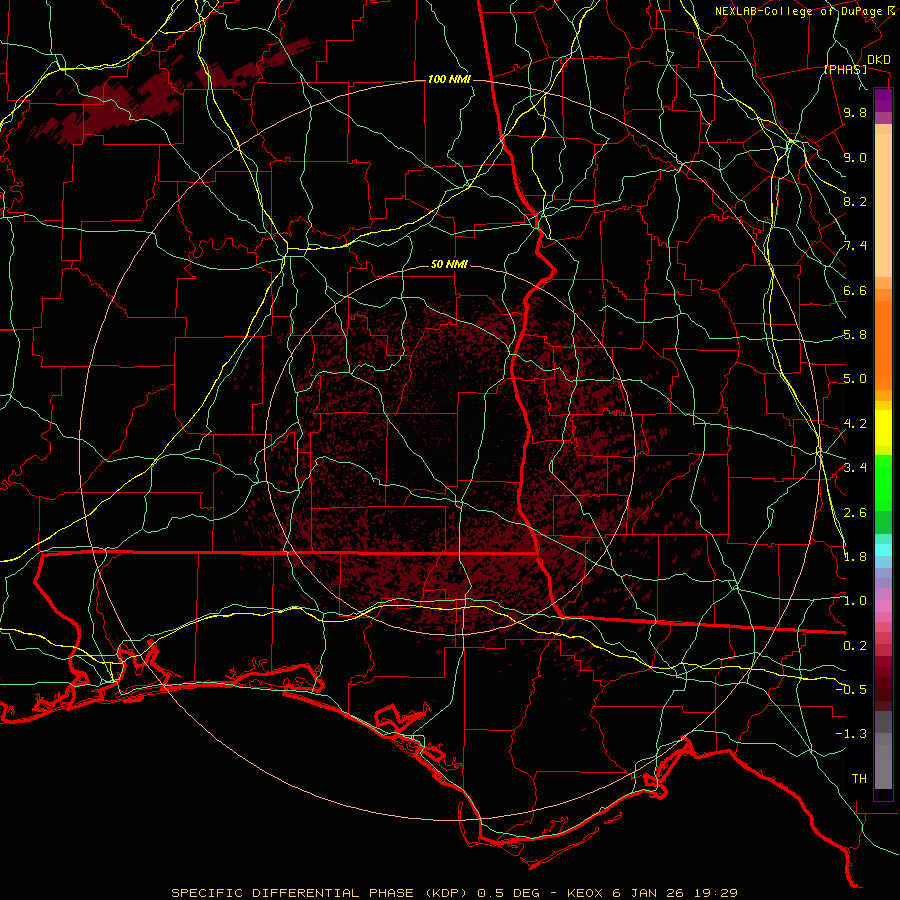The width and height of the screenshot is (900, 900).
Task: Click the 5.0 legend value
Action: [x=855, y=379]
